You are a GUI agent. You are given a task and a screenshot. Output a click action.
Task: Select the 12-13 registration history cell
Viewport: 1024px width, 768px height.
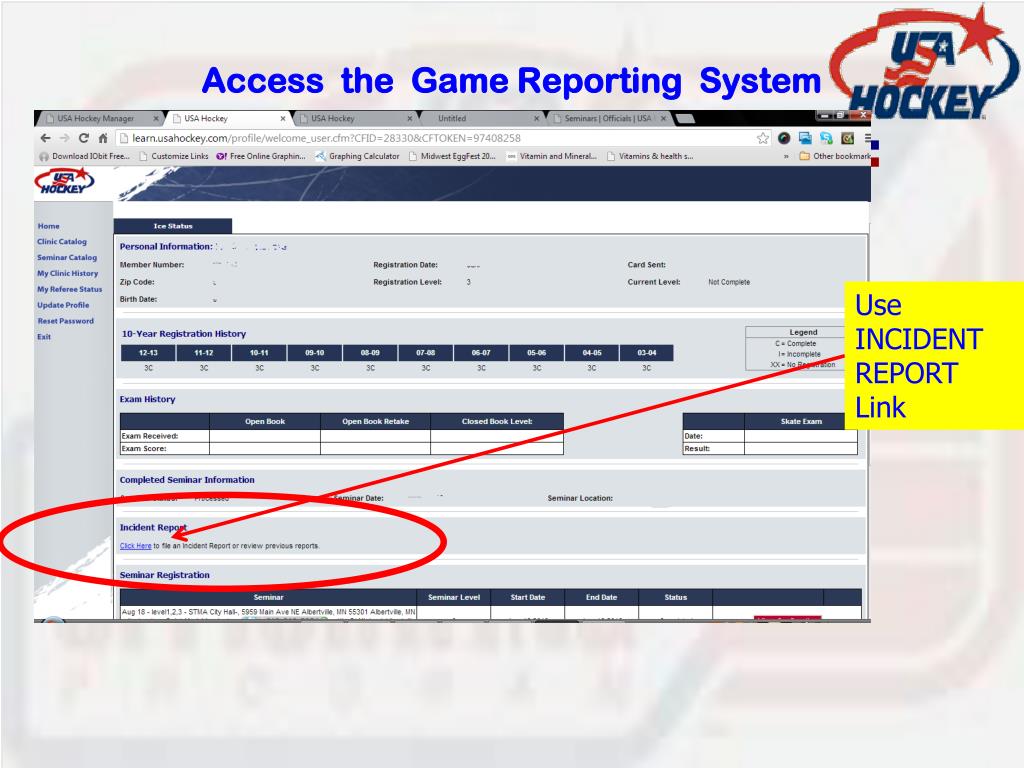[x=148, y=353]
